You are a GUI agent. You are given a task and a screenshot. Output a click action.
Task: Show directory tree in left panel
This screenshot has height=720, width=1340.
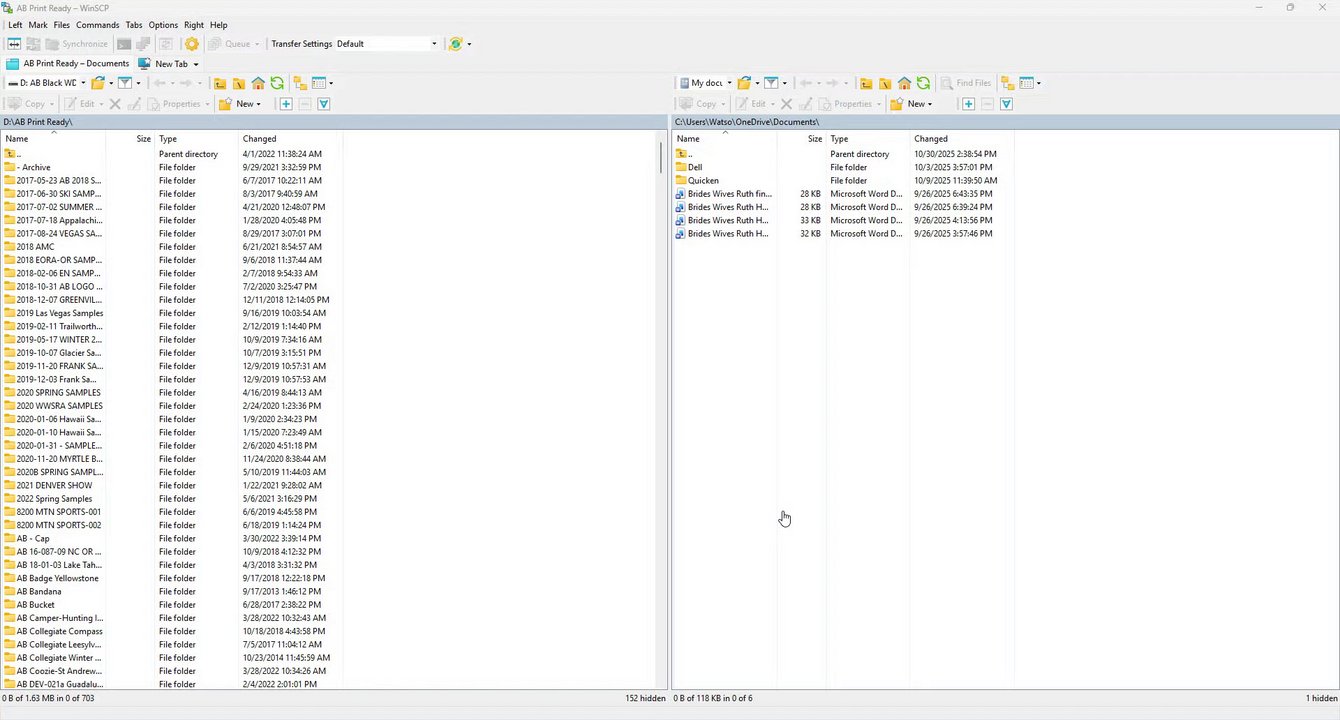pyautogui.click(x=300, y=83)
